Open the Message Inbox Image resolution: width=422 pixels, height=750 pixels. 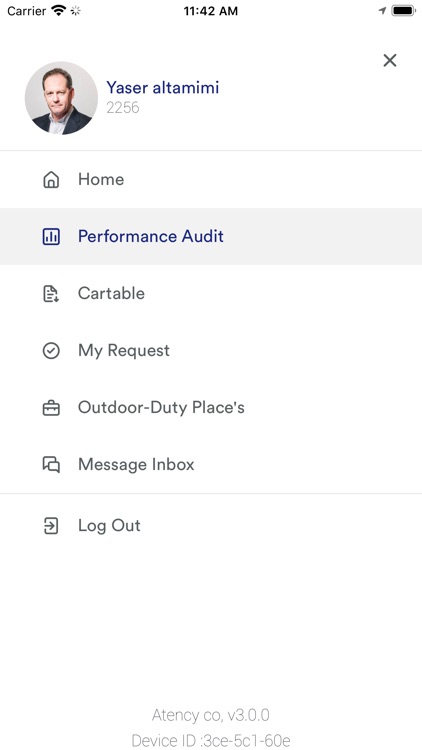coord(211,464)
